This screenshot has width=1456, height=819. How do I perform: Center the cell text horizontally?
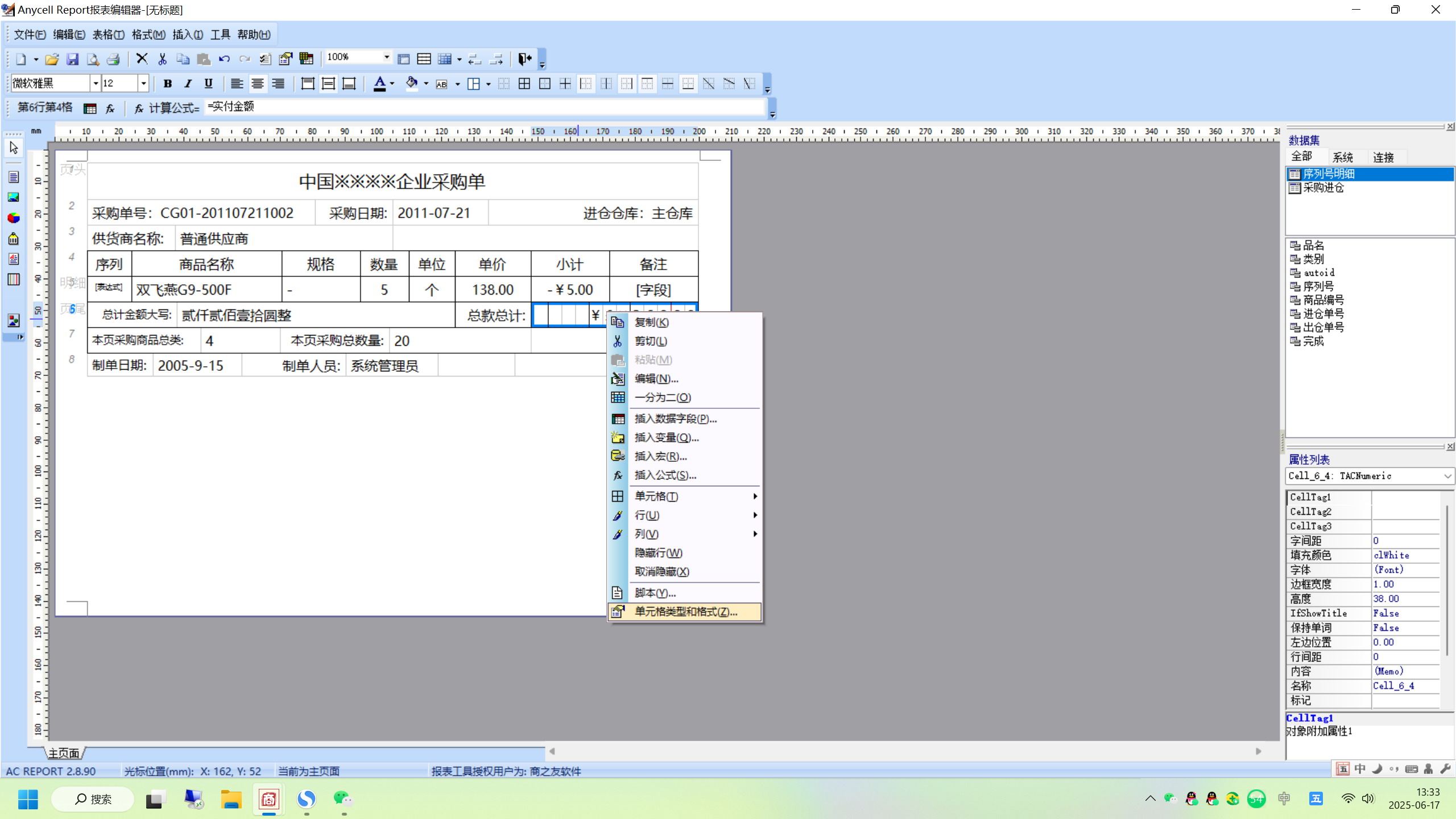coord(258,84)
